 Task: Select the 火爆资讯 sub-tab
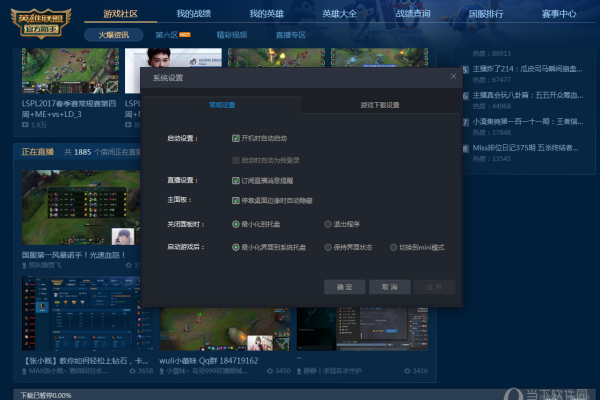(114, 35)
